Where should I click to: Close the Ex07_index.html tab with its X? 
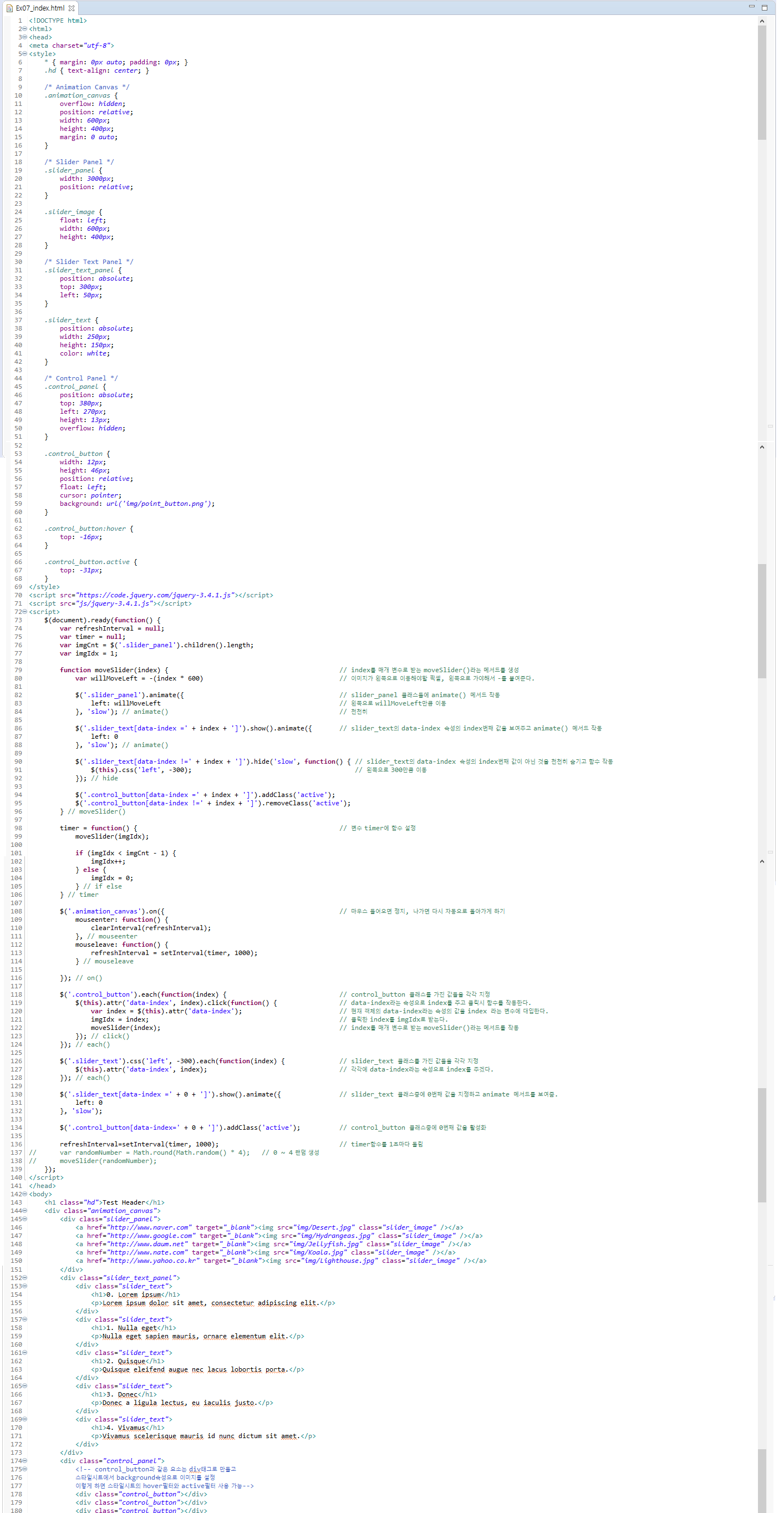(72, 8)
